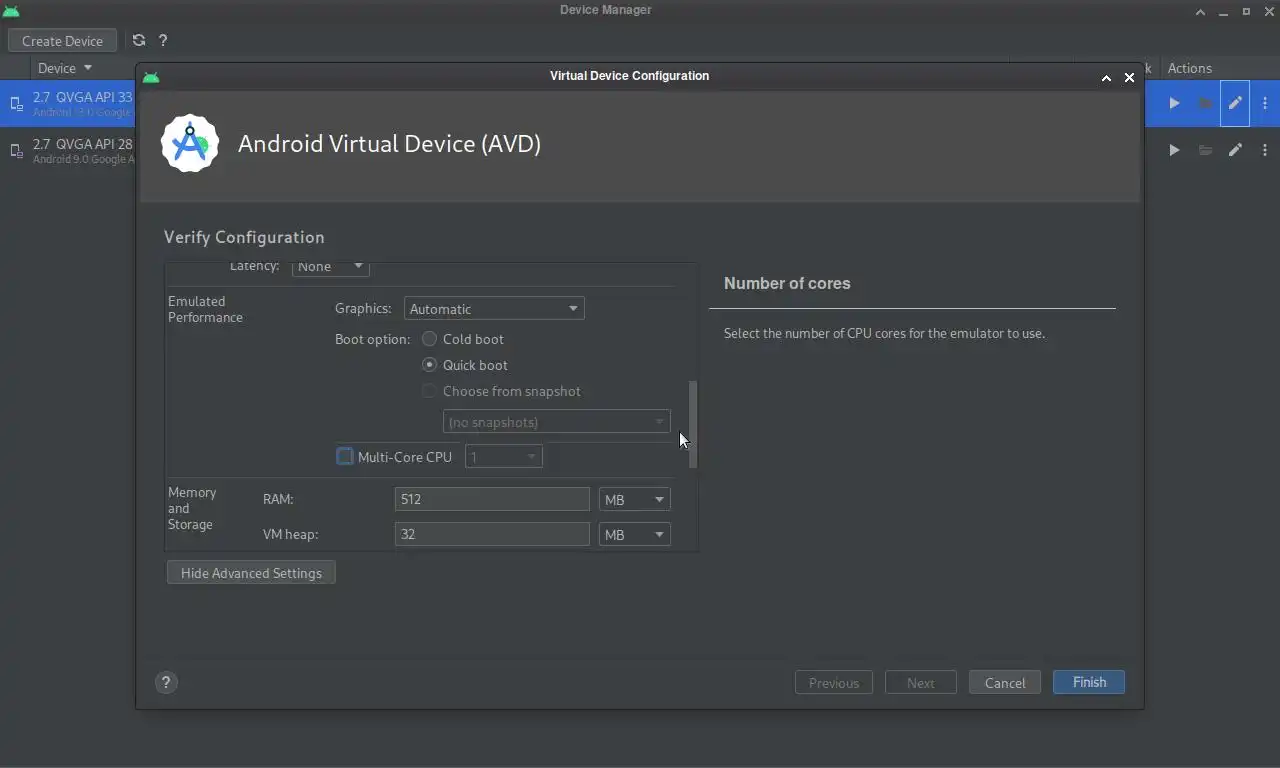This screenshot has width=1280, height=768.
Task: Click the Emulated Performance section label
Action: (x=205, y=309)
